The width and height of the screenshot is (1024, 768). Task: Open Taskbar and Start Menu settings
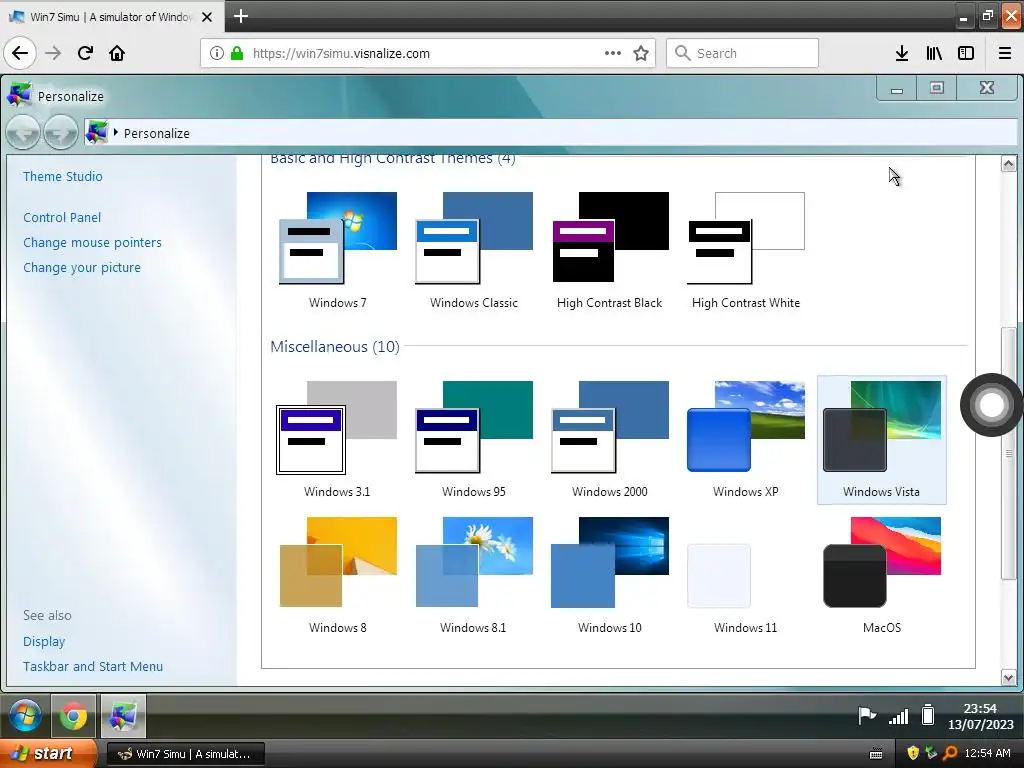[x=93, y=666]
